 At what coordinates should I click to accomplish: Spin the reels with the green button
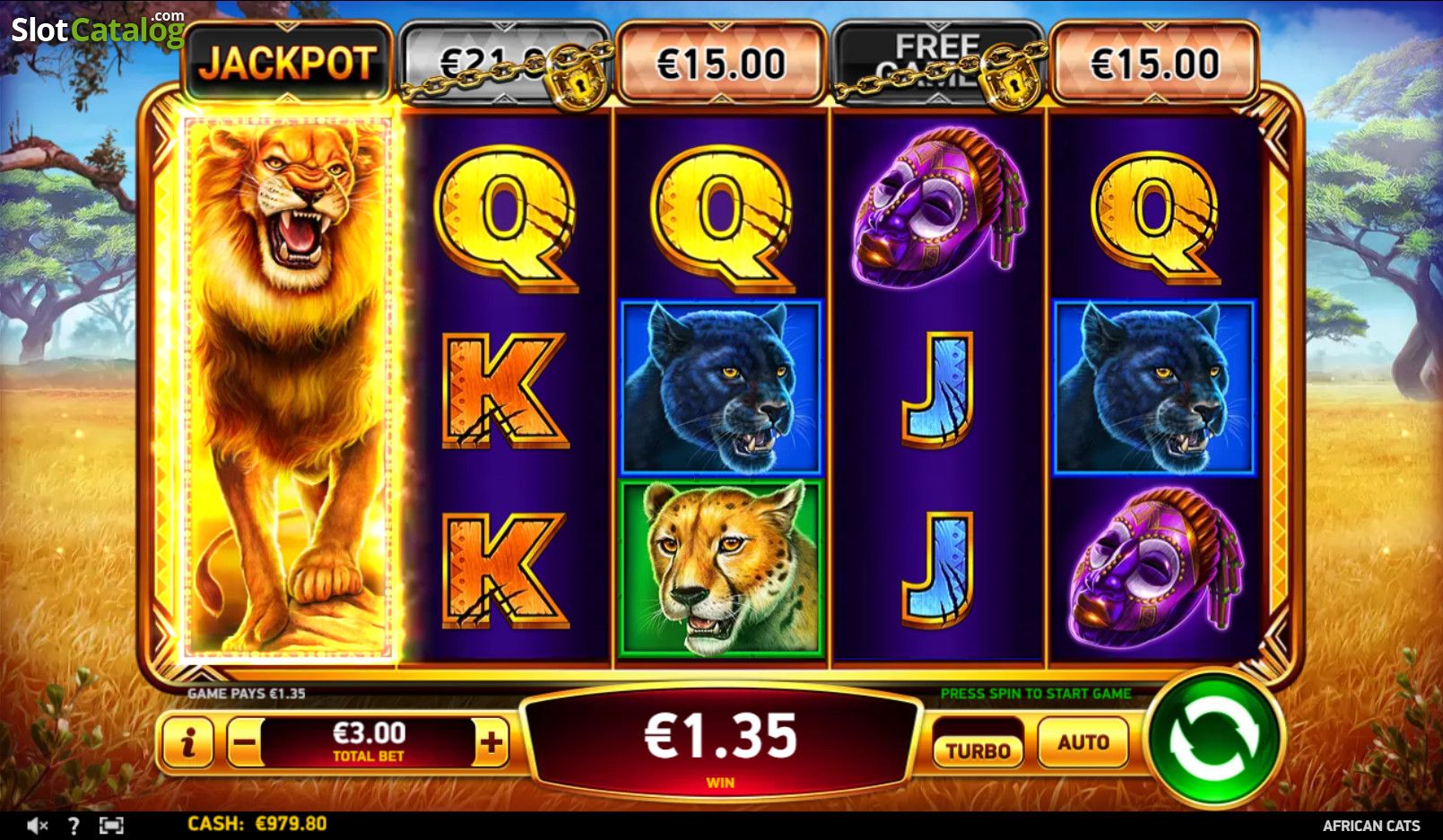1213,738
